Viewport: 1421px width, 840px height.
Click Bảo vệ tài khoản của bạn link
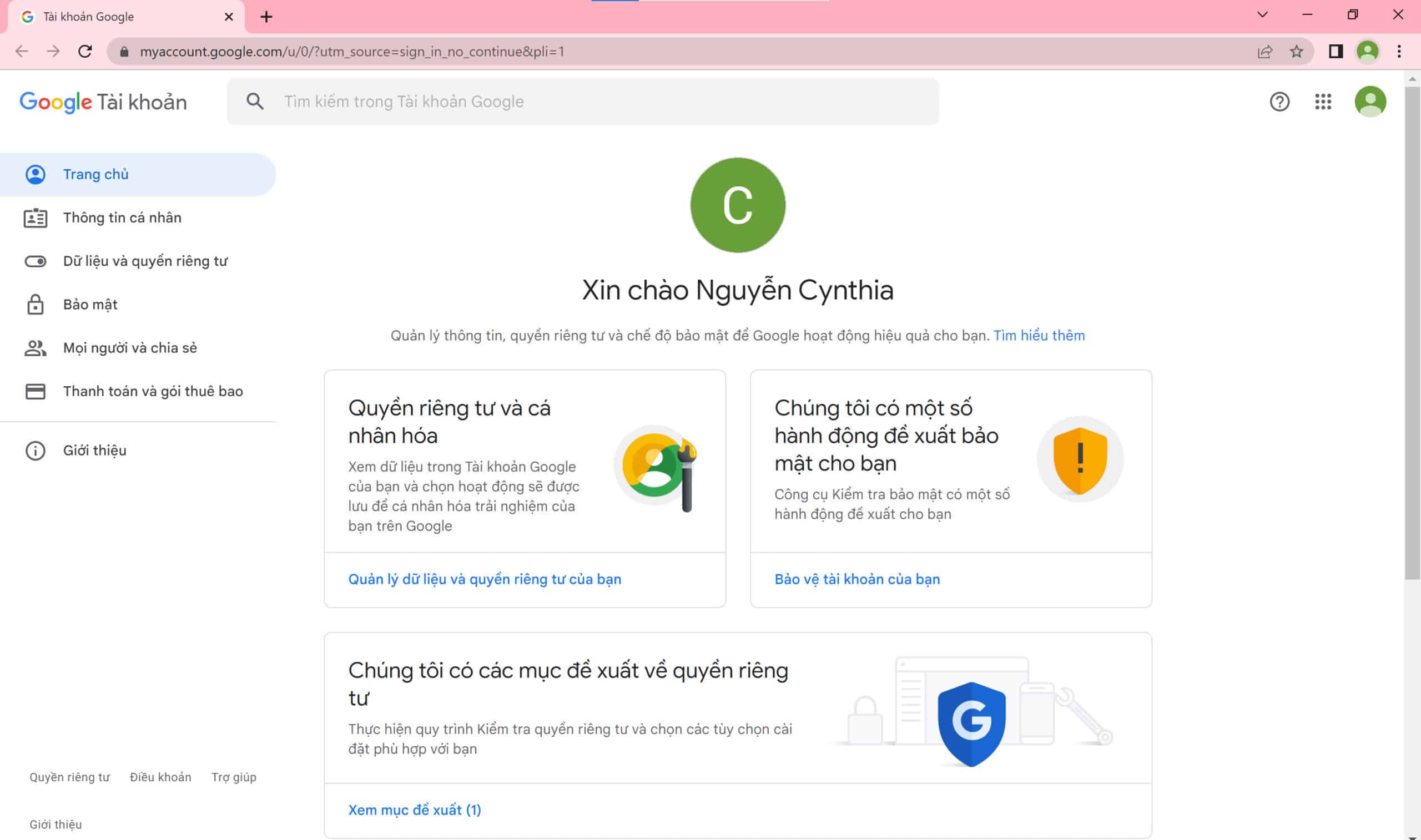pos(857,579)
